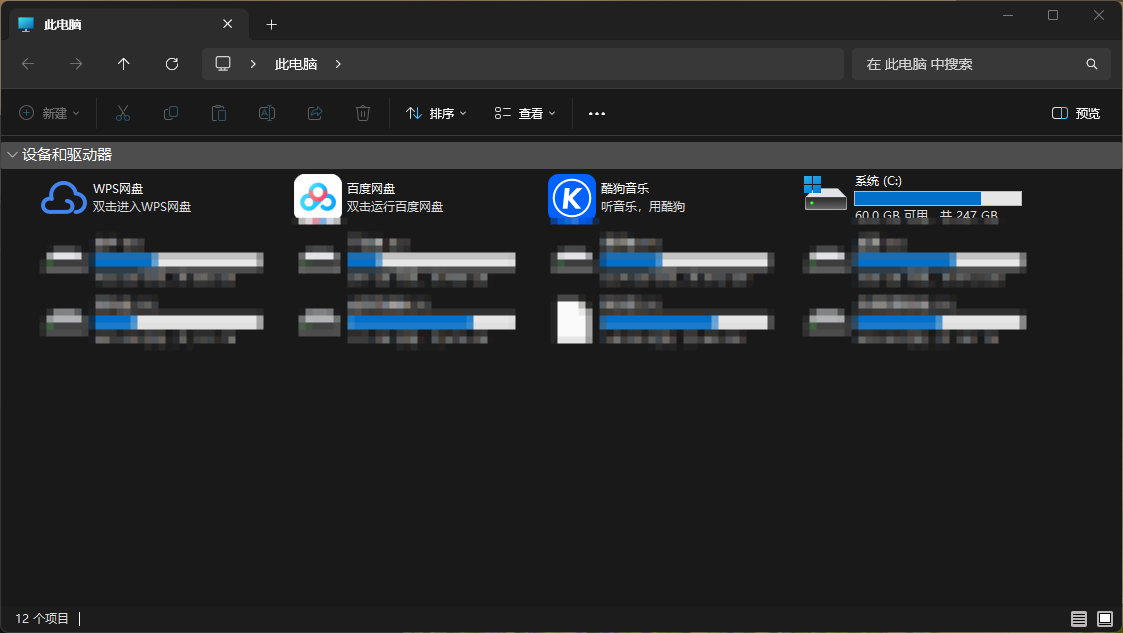Open the 查看 view dropdown
This screenshot has height=633, width=1123.
tap(525, 114)
